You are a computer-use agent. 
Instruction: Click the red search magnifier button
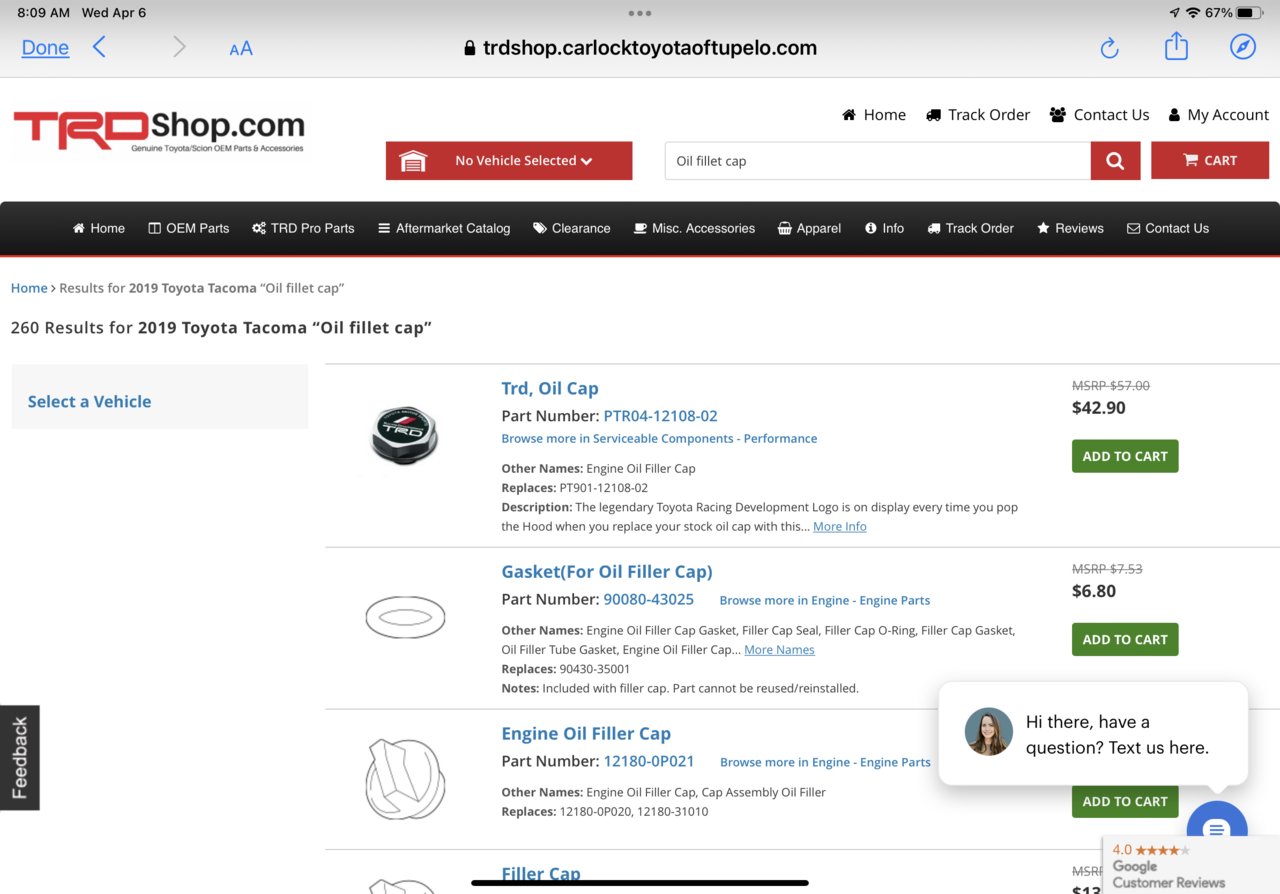pyautogui.click(x=1115, y=161)
